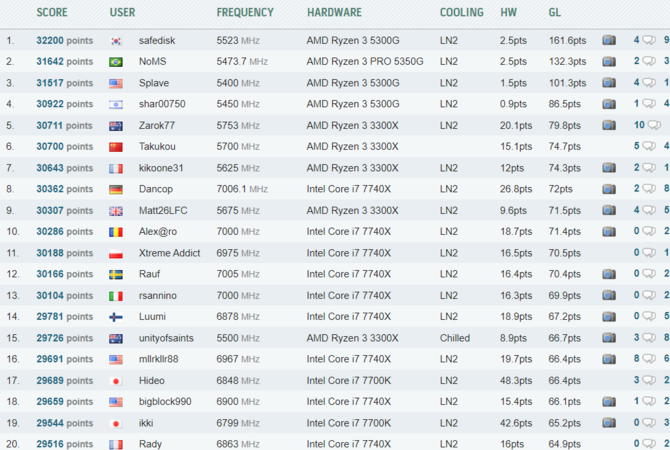This screenshot has width=670, height=450.
Task: Open the camera icon for bigblock990's result
Action: (x=609, y=402)
